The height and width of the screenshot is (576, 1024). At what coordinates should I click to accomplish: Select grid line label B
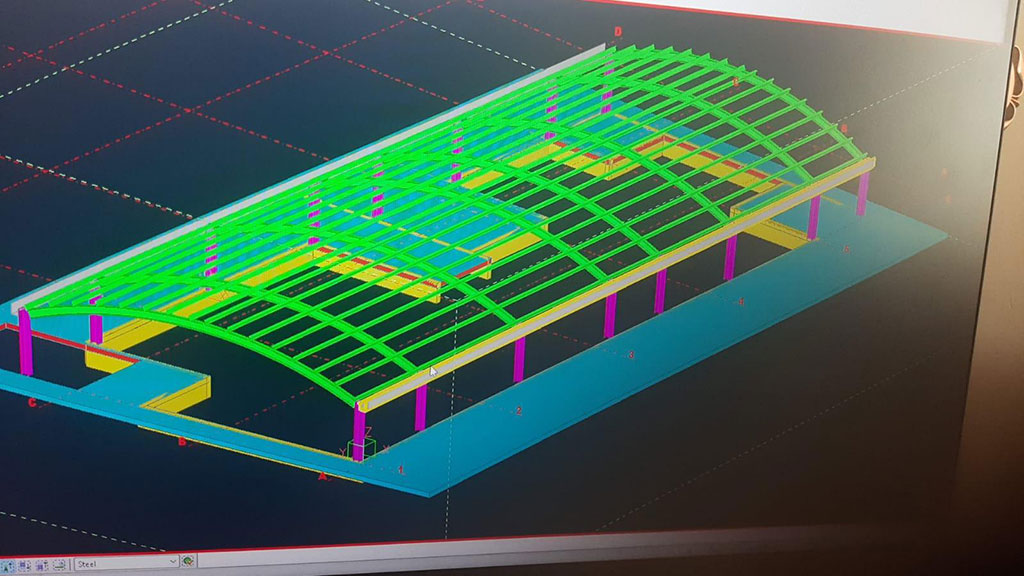(x=181, y=442)
